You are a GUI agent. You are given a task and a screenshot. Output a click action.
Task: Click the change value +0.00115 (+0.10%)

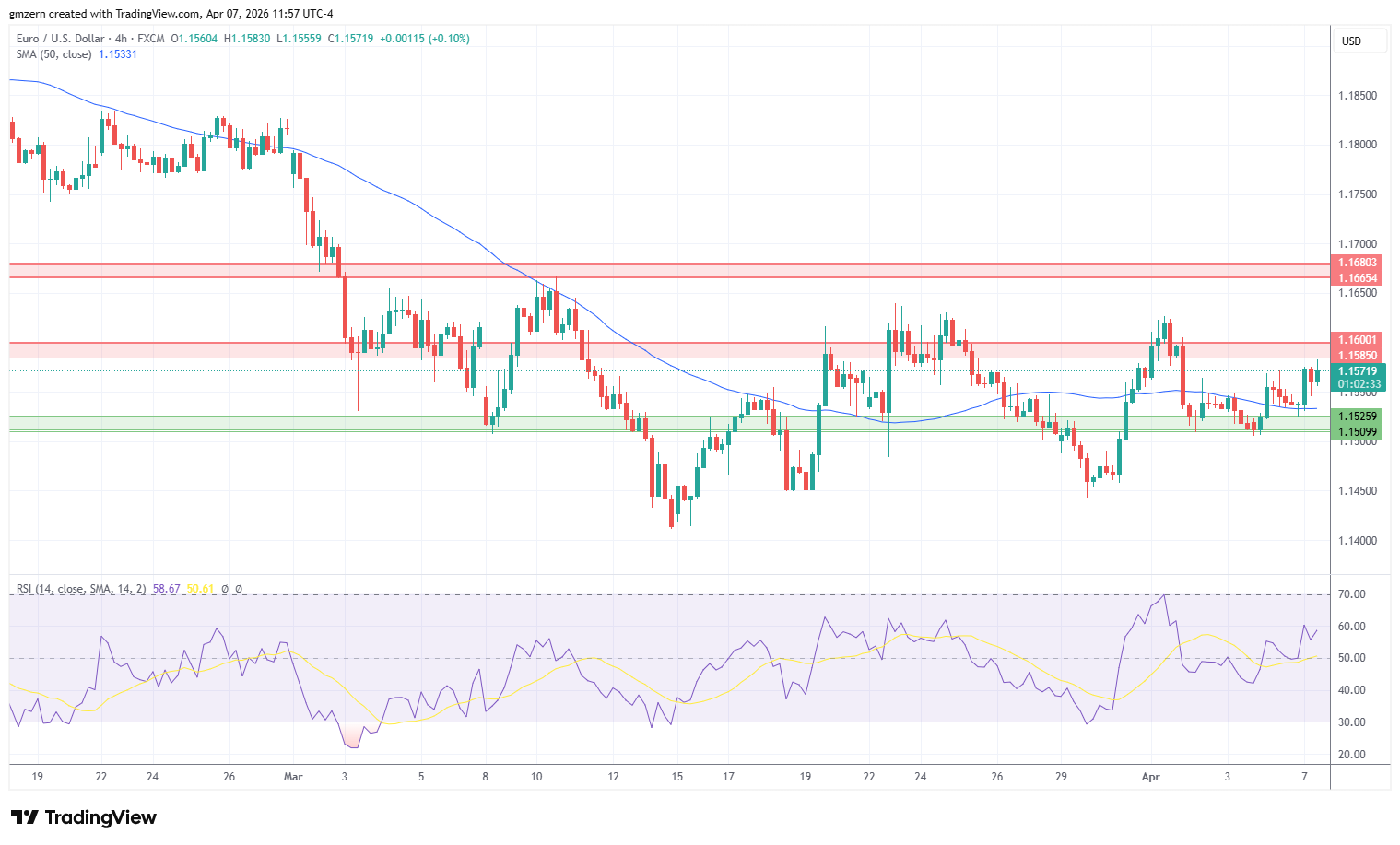(x=425, y=39)
